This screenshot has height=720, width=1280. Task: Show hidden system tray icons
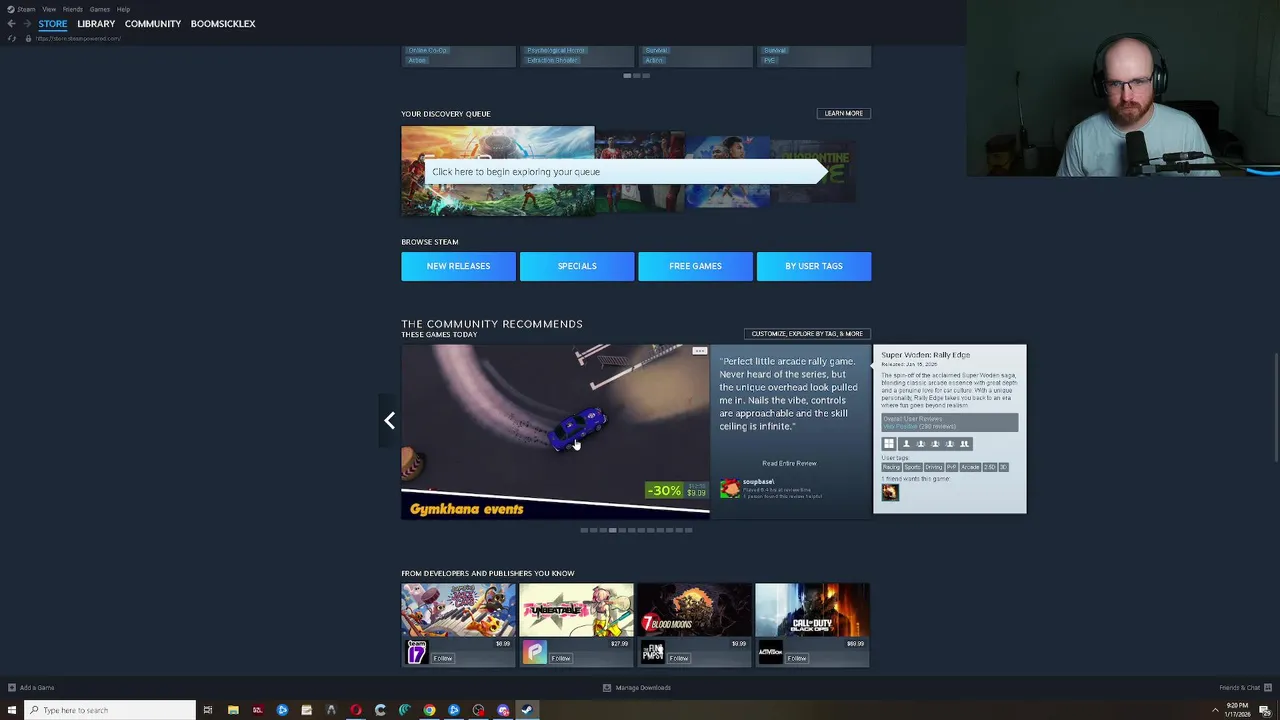pyautogui.click(x=1215, y=710)
